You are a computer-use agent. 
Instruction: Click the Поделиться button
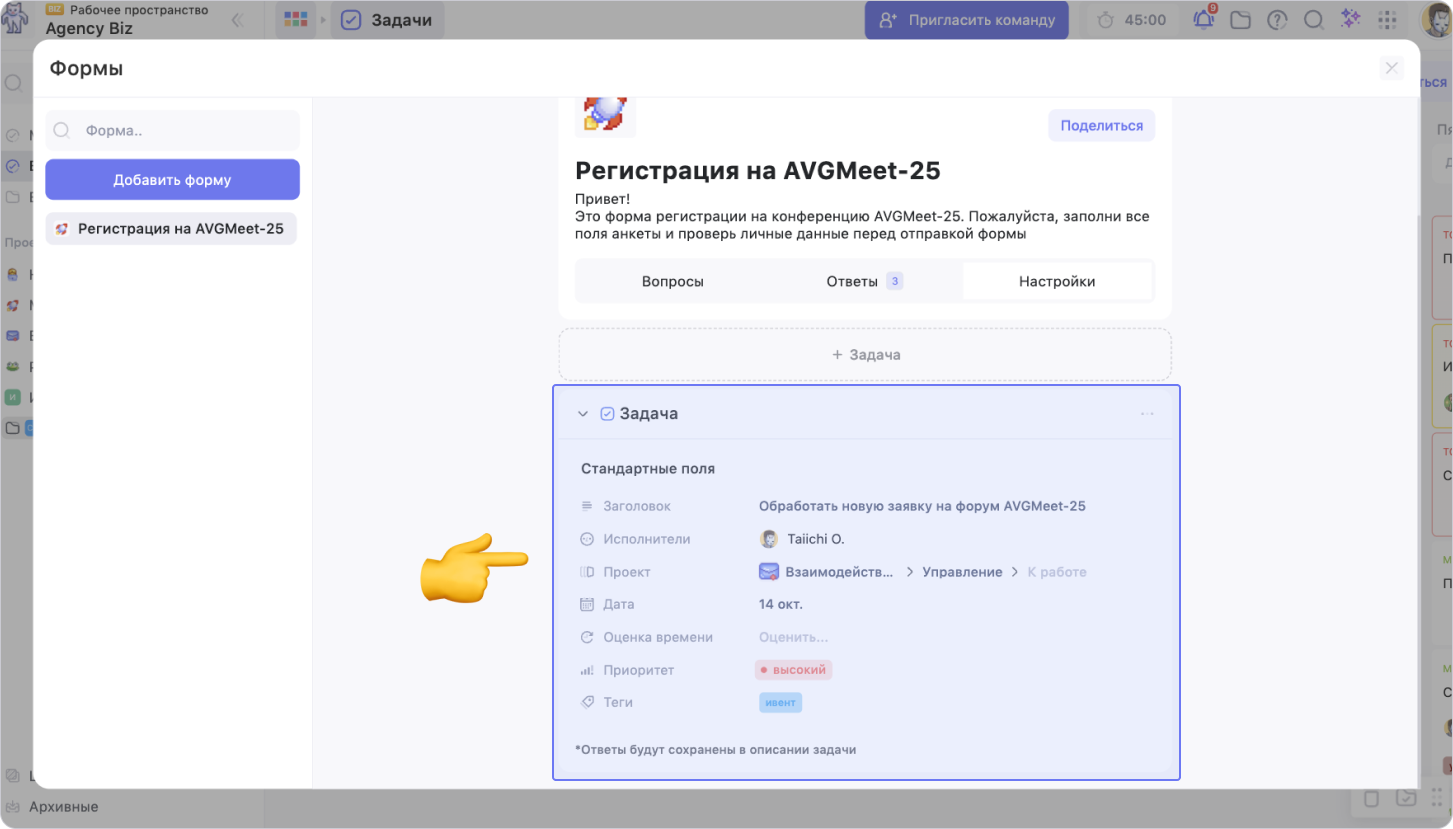[x=1101, y=126]
